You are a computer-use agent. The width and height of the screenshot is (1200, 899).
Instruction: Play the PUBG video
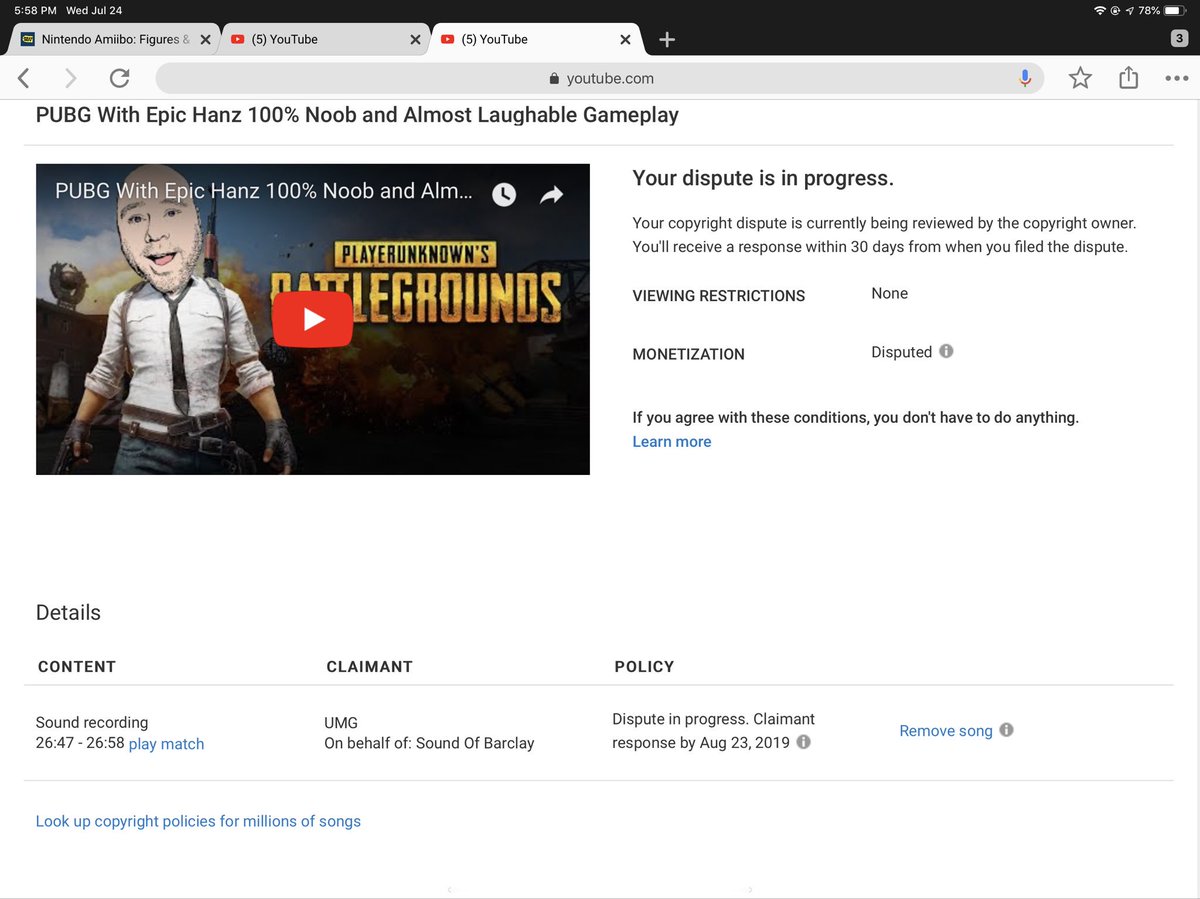point(312,319)
